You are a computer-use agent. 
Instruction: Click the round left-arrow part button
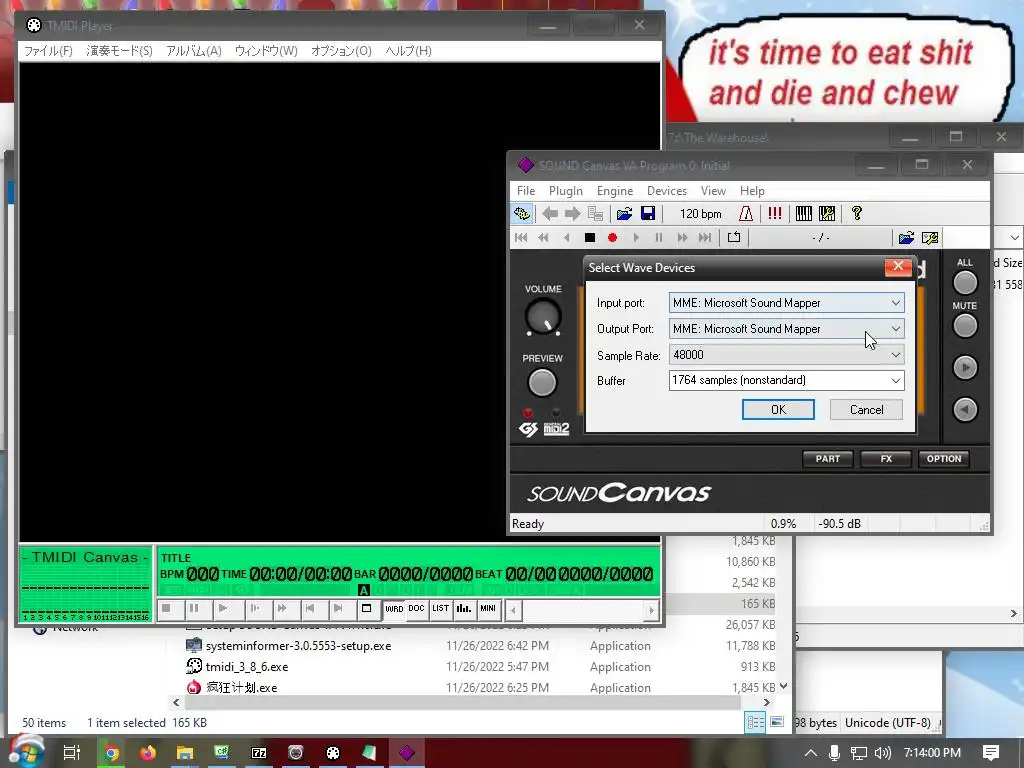(965, 409)
